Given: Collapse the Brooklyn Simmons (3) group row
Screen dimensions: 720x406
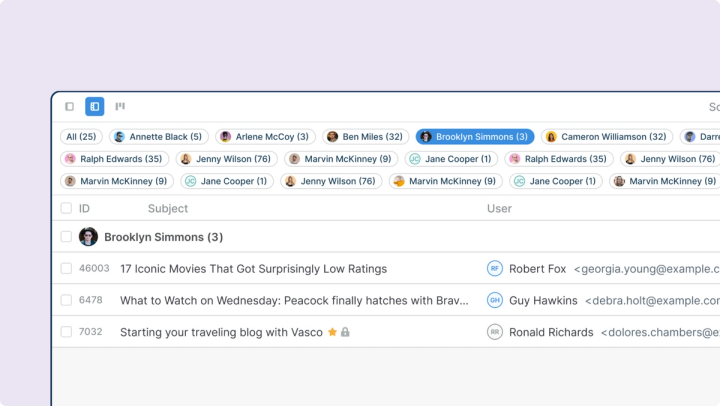Looking at the screenshot, I should tap(163, 237).
